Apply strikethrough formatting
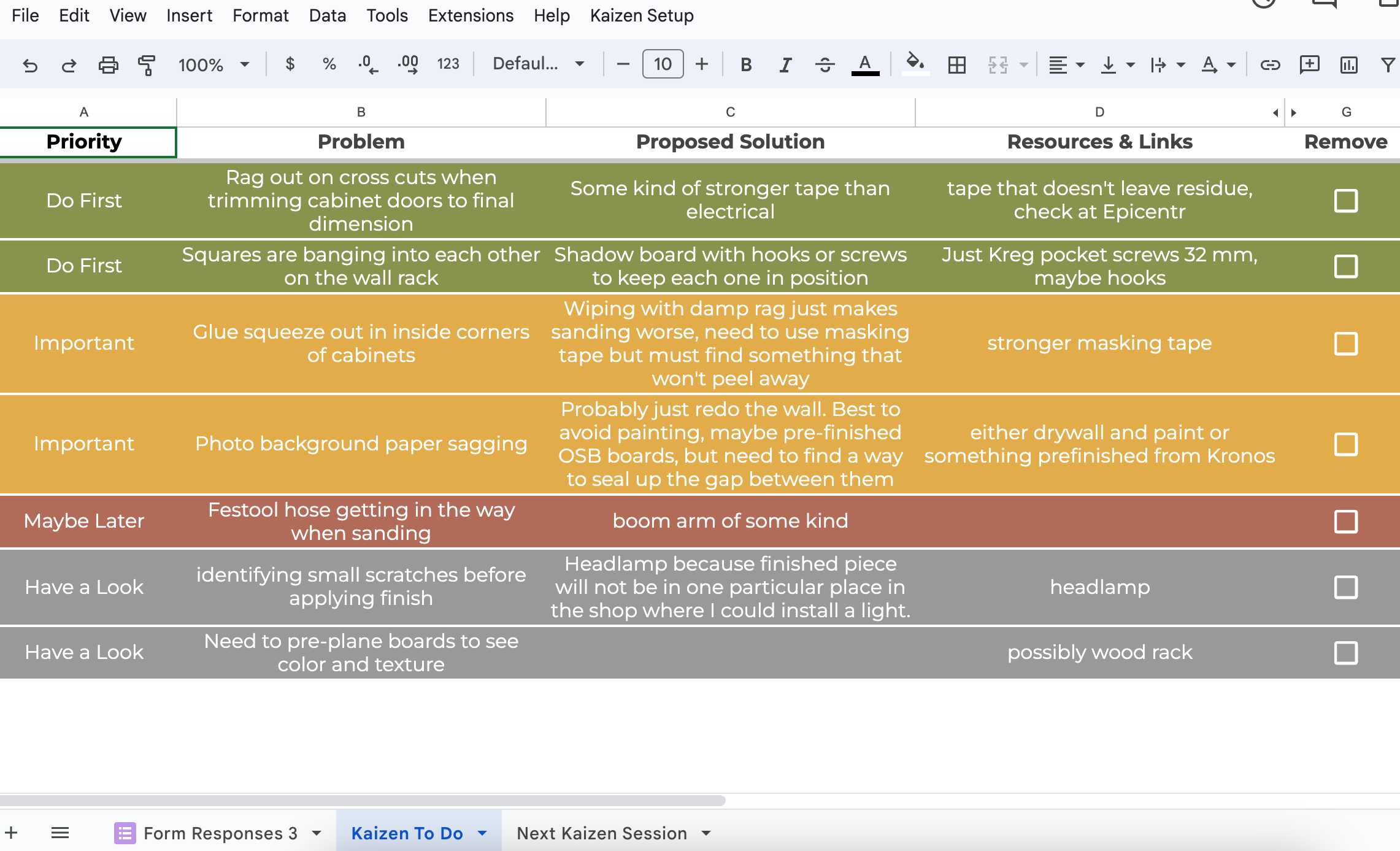 825,64
